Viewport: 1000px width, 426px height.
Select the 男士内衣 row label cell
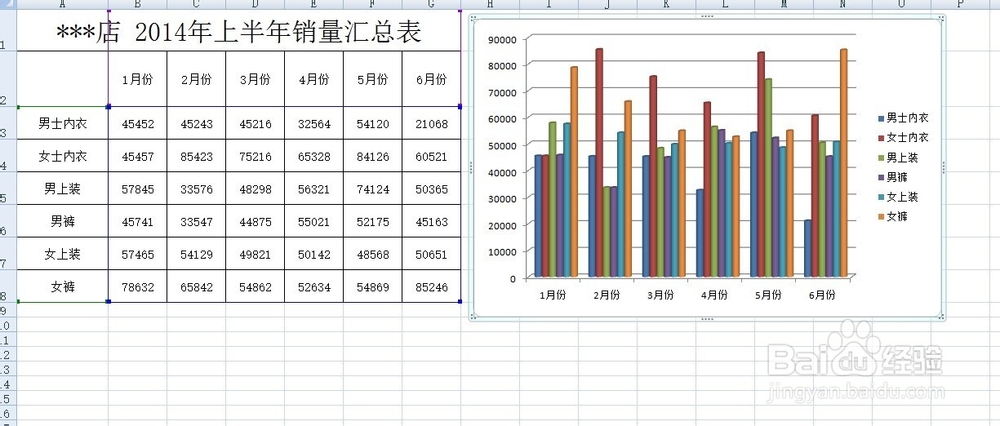point(63,123)
